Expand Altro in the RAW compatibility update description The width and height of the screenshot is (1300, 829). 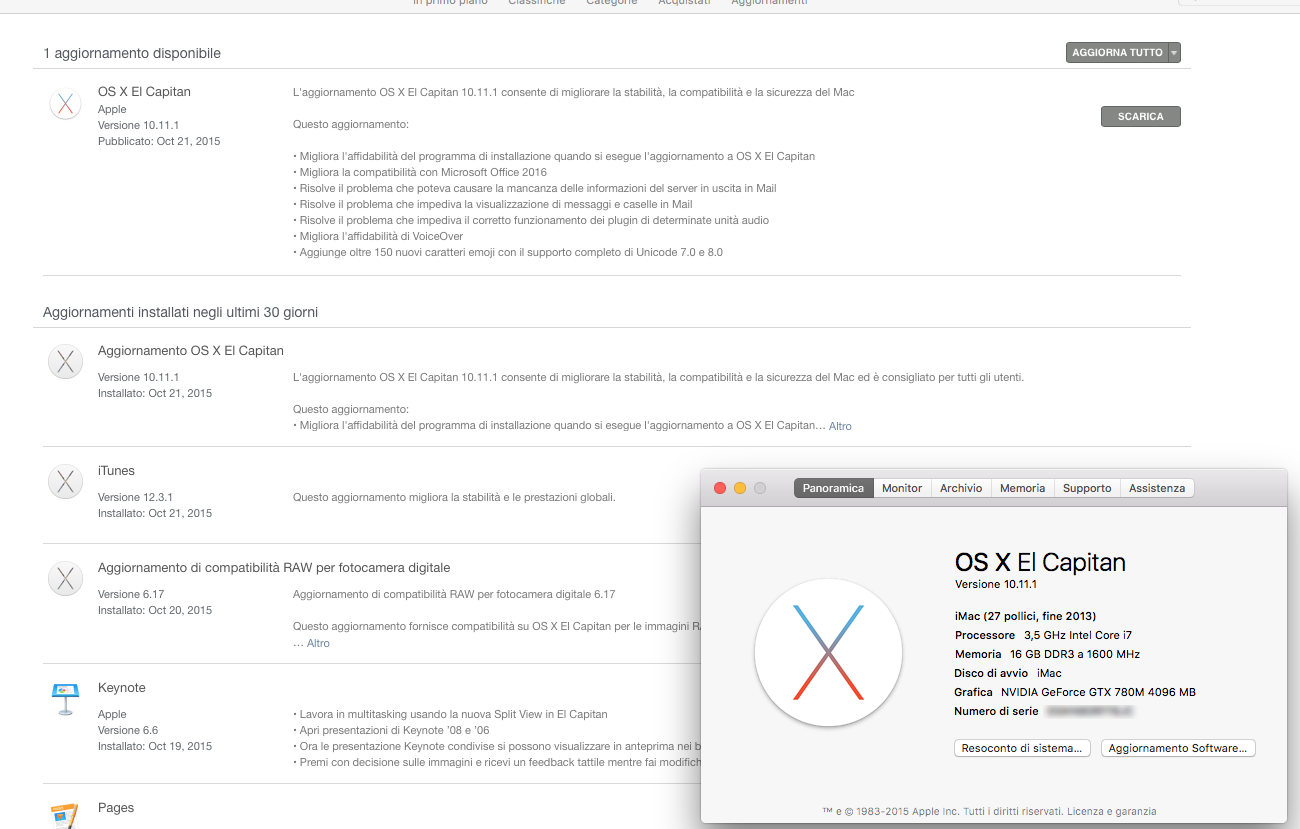point(318,643)
